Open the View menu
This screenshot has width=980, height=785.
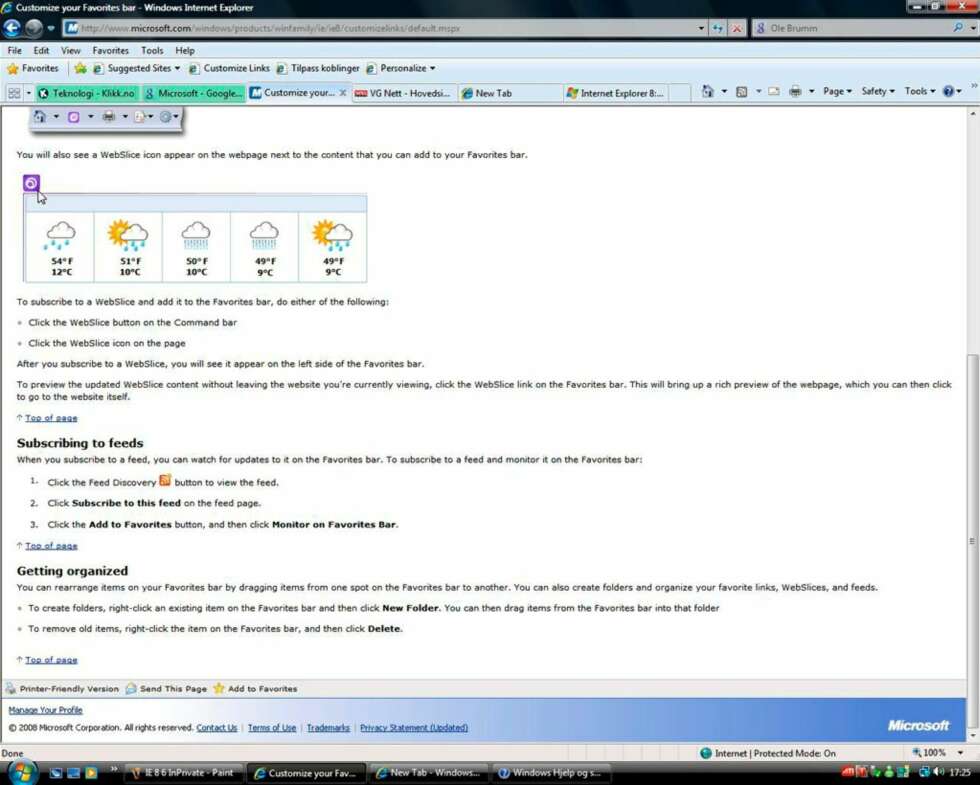click(71, 51)
